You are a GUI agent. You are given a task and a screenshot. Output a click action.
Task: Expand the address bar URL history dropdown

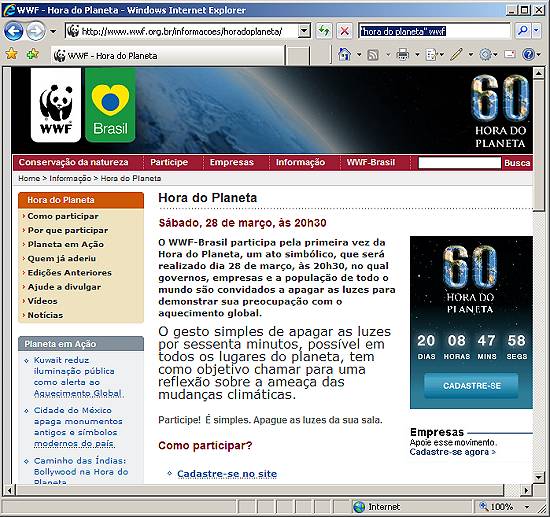(304, 32)
